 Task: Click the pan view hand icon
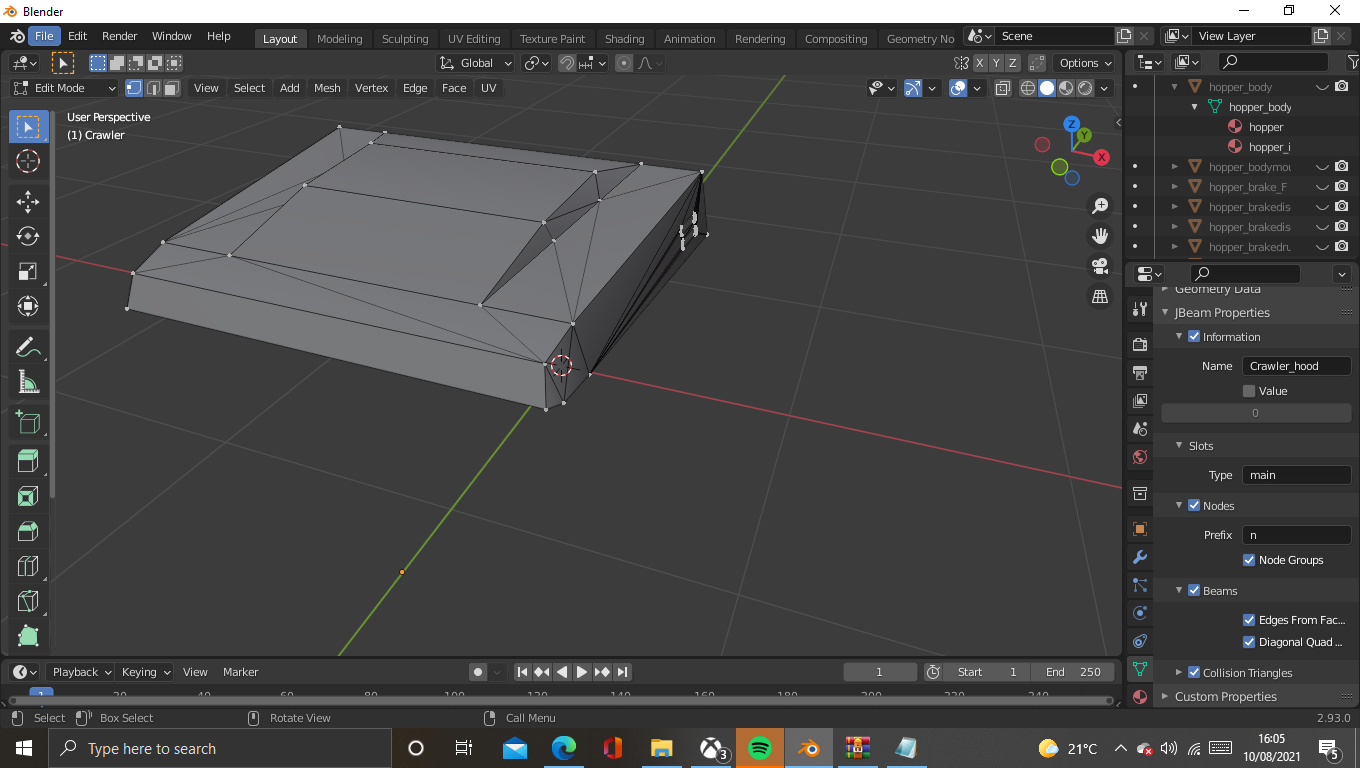[1100, 236]
